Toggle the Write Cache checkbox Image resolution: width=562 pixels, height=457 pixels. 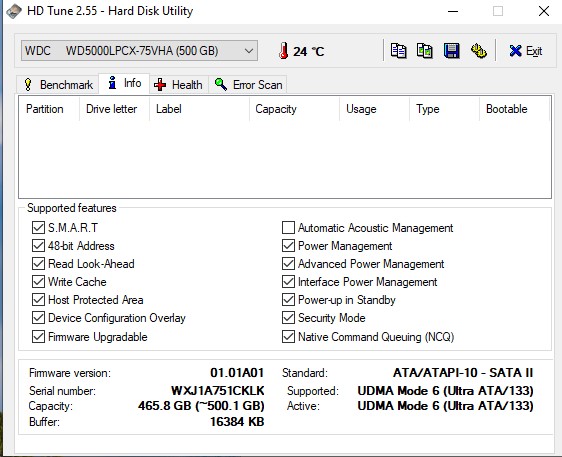[38, 282]
